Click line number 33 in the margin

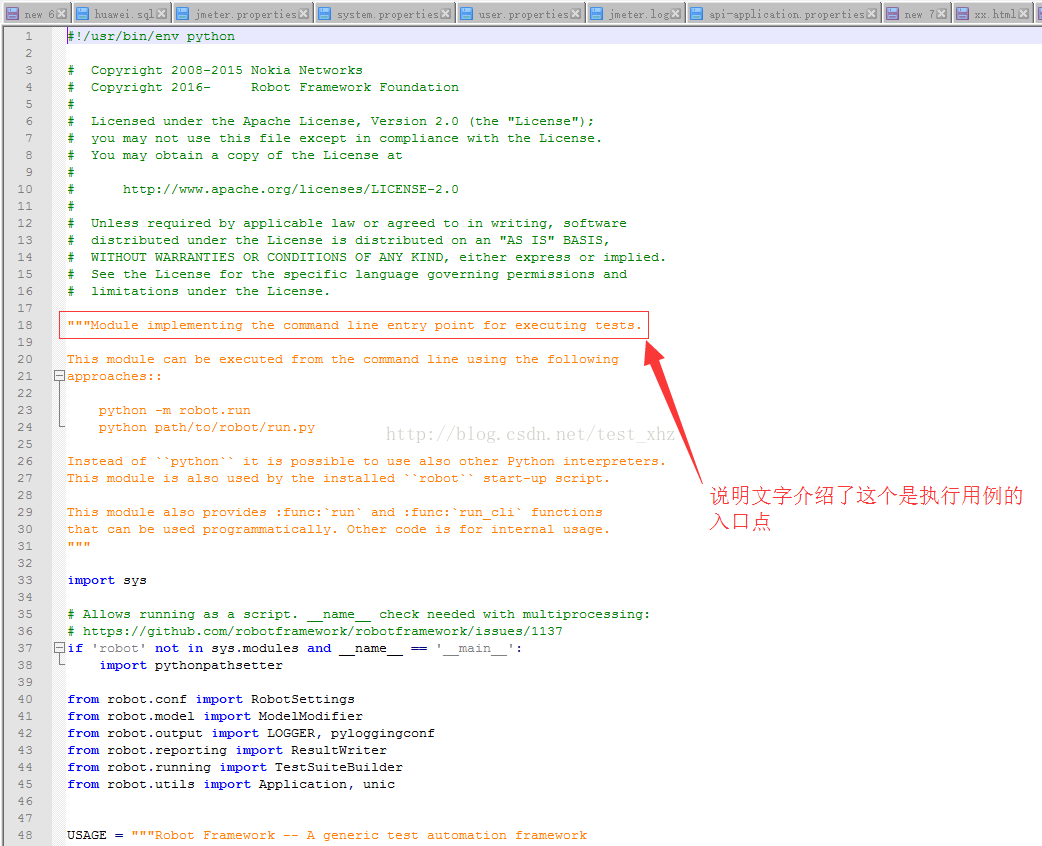pos(25,580)
